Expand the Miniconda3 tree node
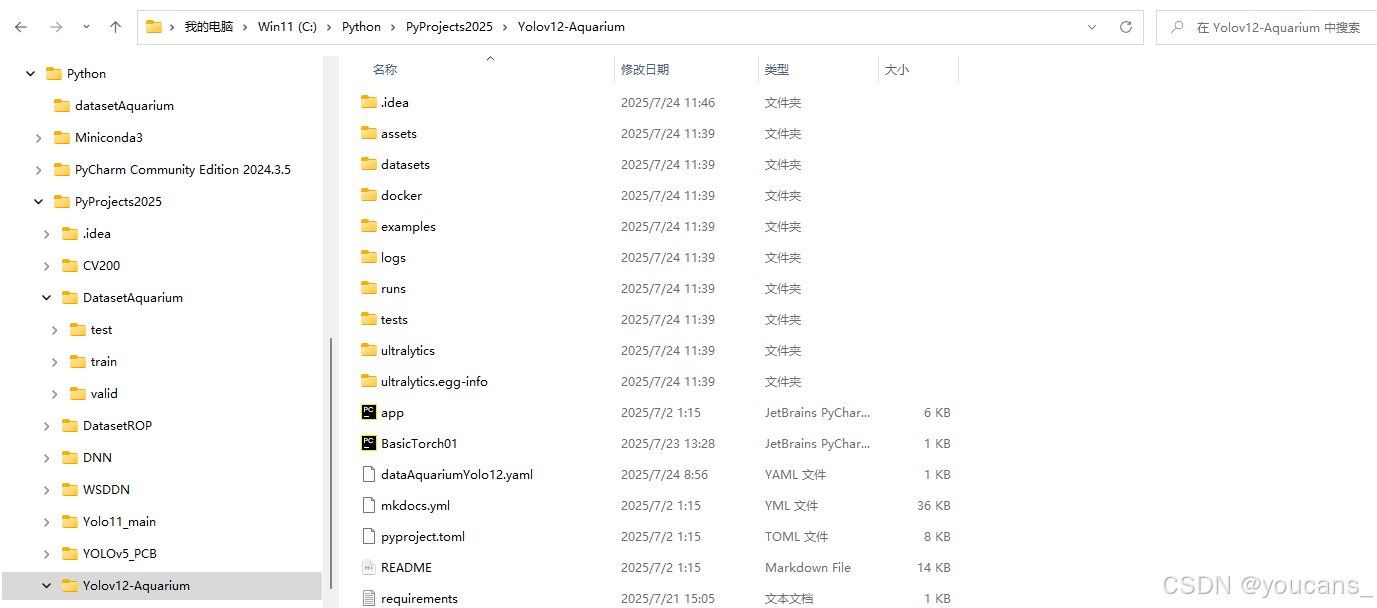Image resolution: width=1377 pixels, height=608 pixels. (x=38, y=138)
